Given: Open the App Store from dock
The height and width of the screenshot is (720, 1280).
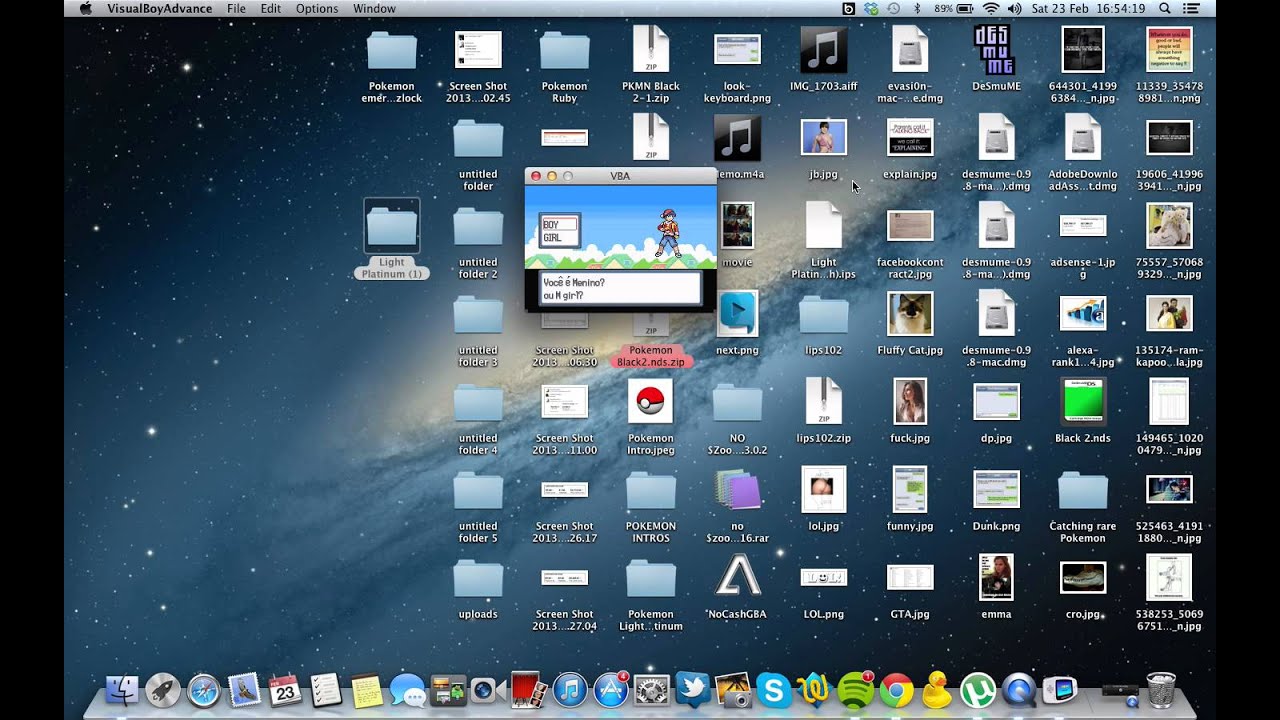Looking at the screenshot, I should [611, 690].
